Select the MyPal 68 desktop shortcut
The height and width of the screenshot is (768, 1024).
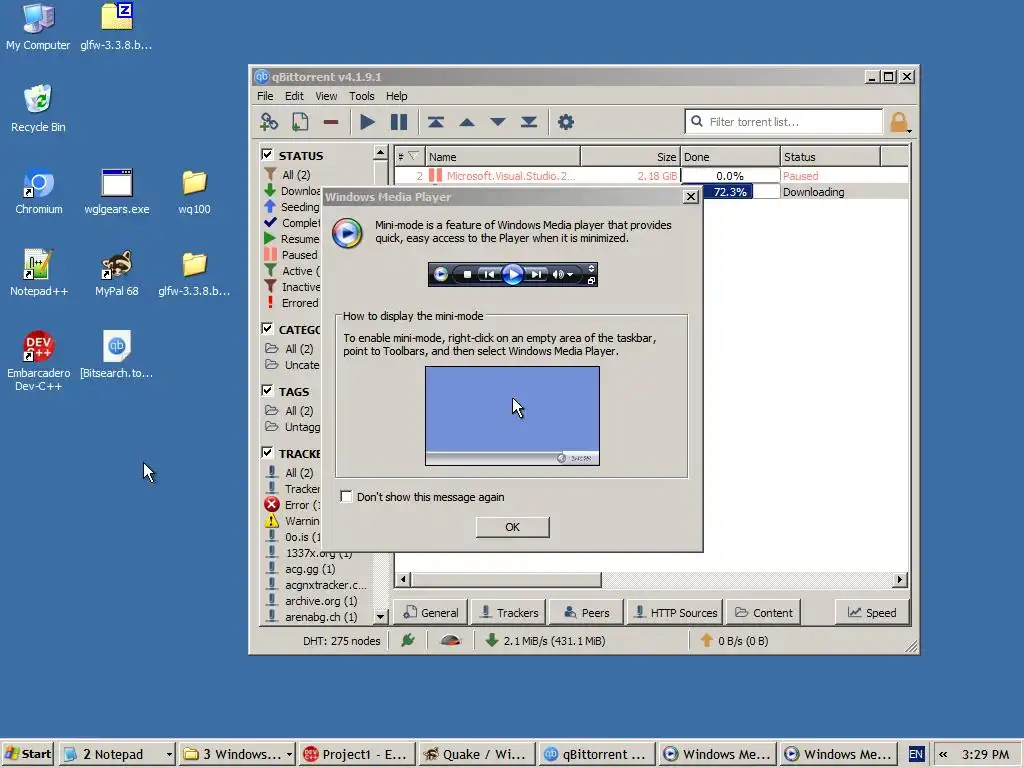point(117,273)
